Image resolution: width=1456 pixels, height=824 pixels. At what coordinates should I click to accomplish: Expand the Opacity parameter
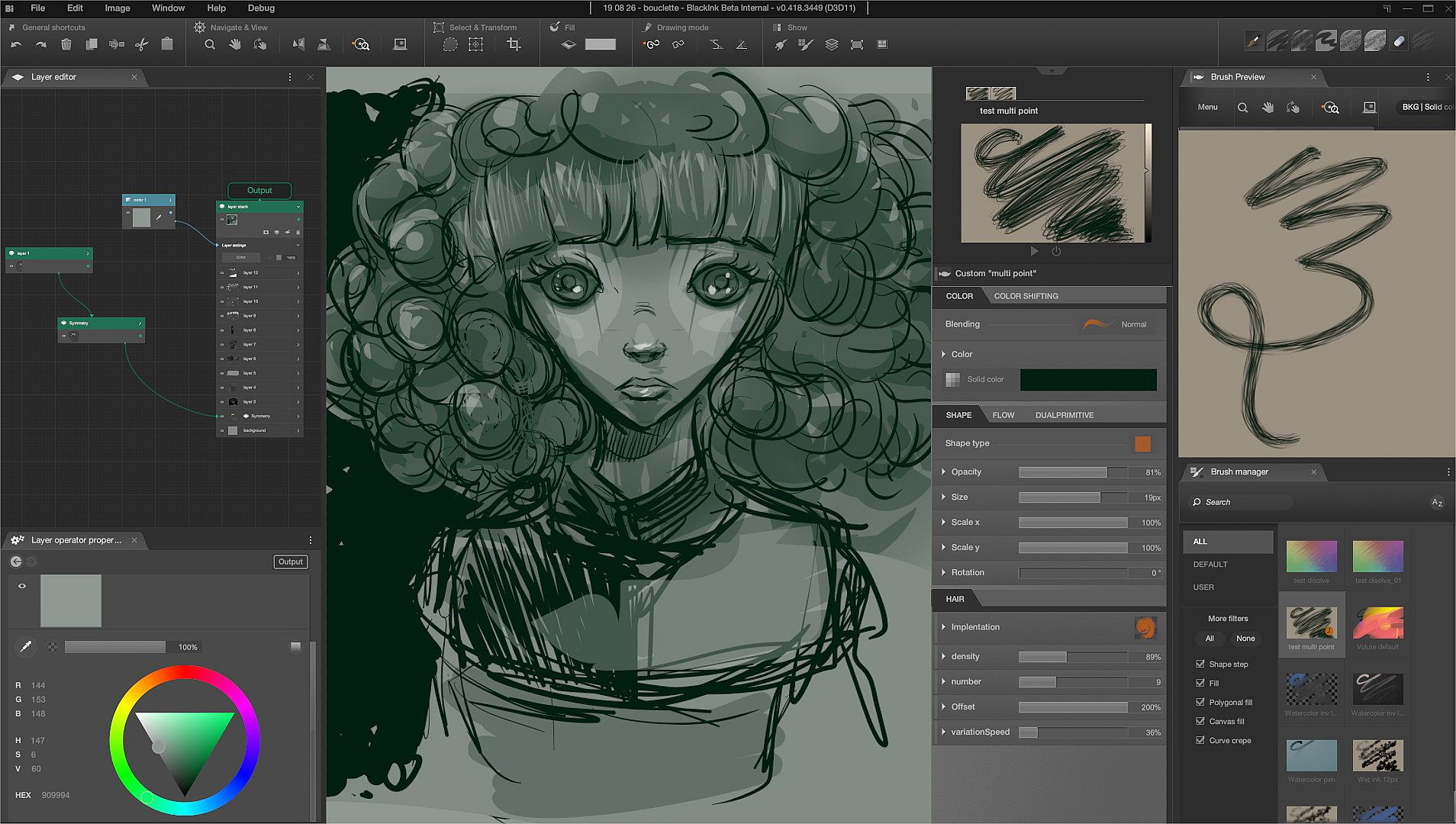[x=944, y=472]
